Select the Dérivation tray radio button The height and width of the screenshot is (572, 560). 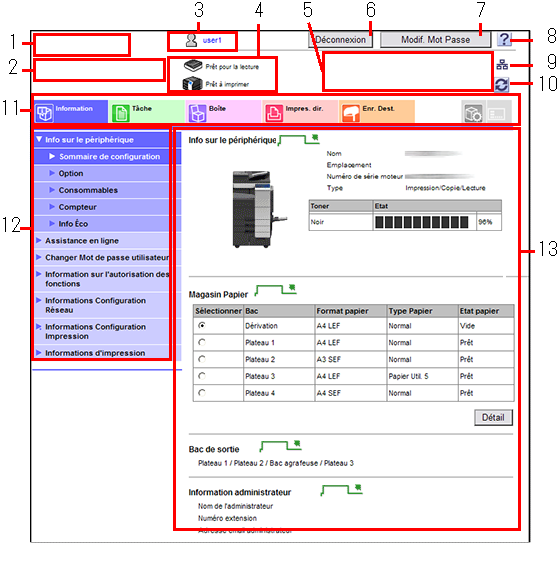pyautogui.click(x=202, y=325)
